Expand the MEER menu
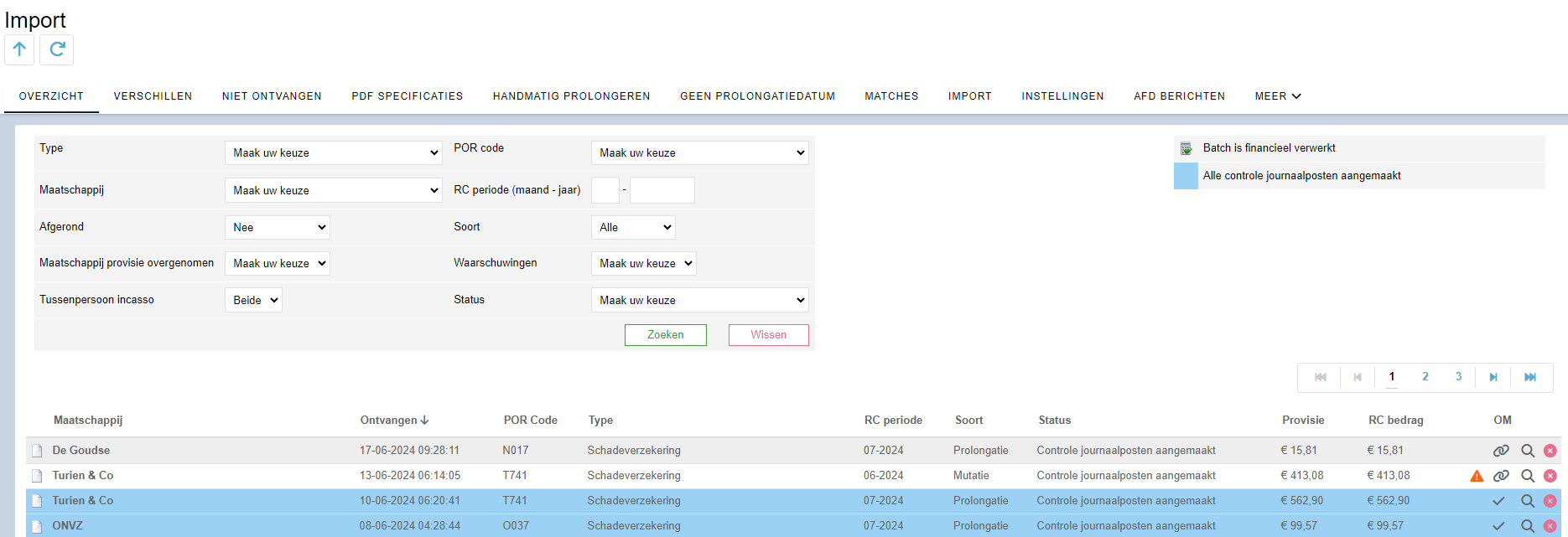1568x537 pixels. coord(1278,96)
